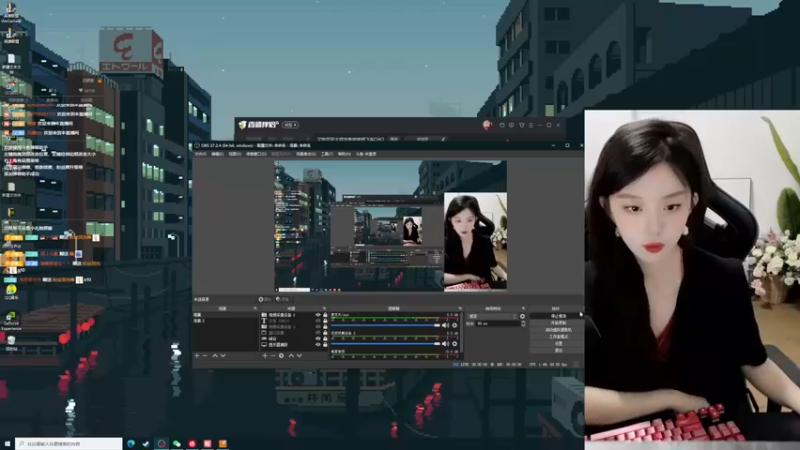Open Mic/Aux audio settings gear in the mixer

click(x=455, y=325)
